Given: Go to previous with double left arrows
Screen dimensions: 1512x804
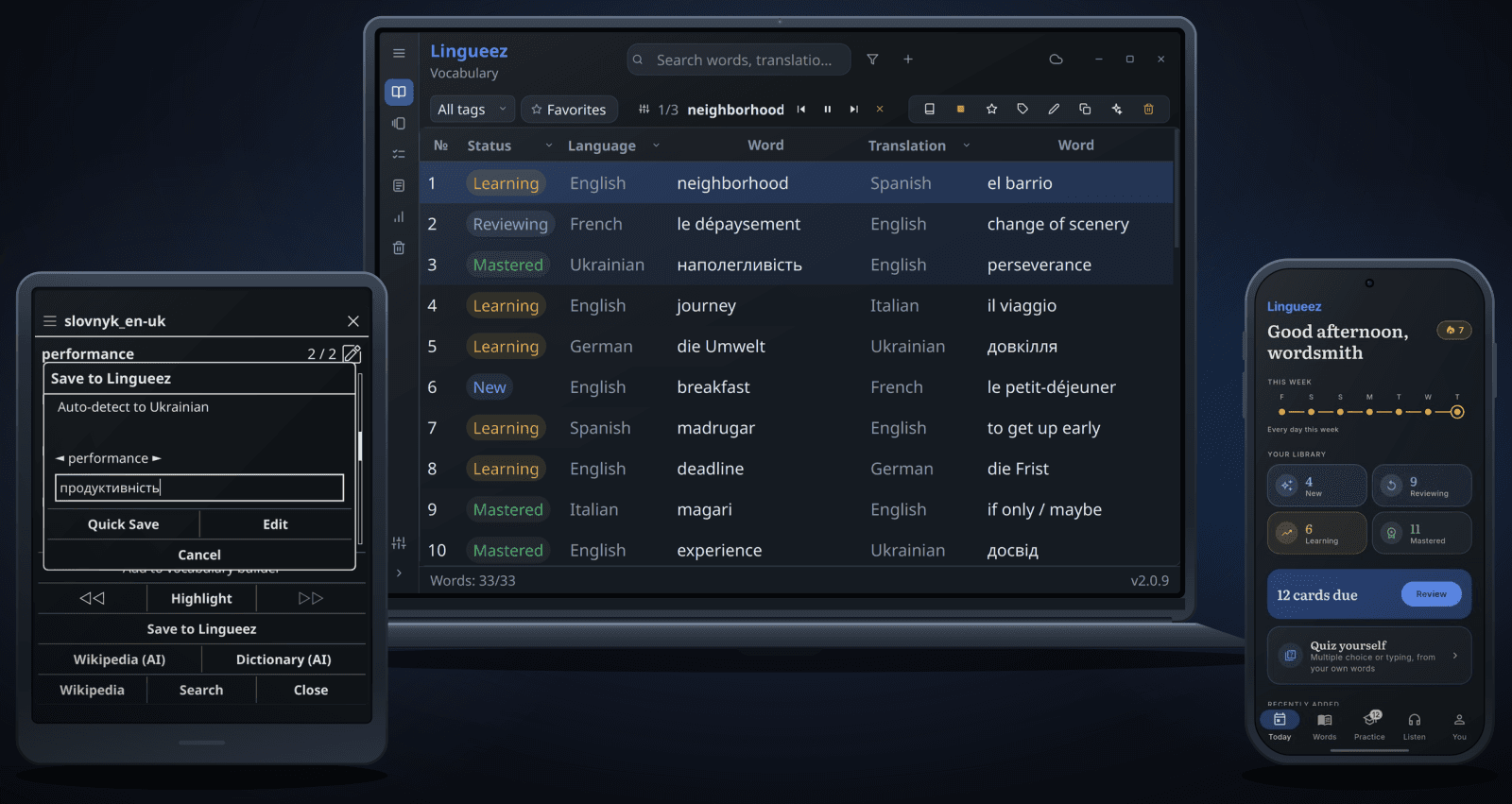Looking at the screenshot, I should point(92,598).
